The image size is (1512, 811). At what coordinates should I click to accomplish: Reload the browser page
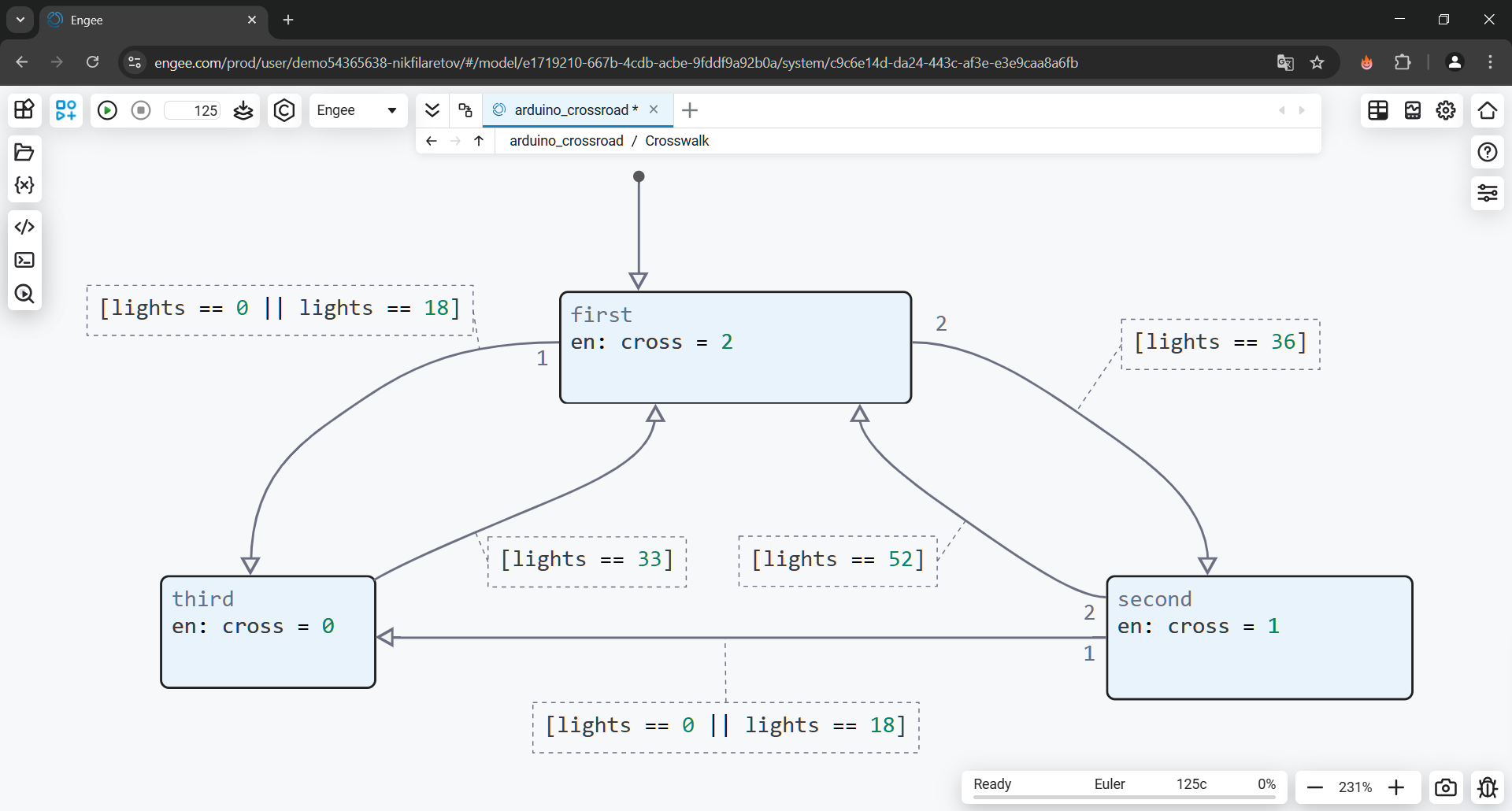92,62
